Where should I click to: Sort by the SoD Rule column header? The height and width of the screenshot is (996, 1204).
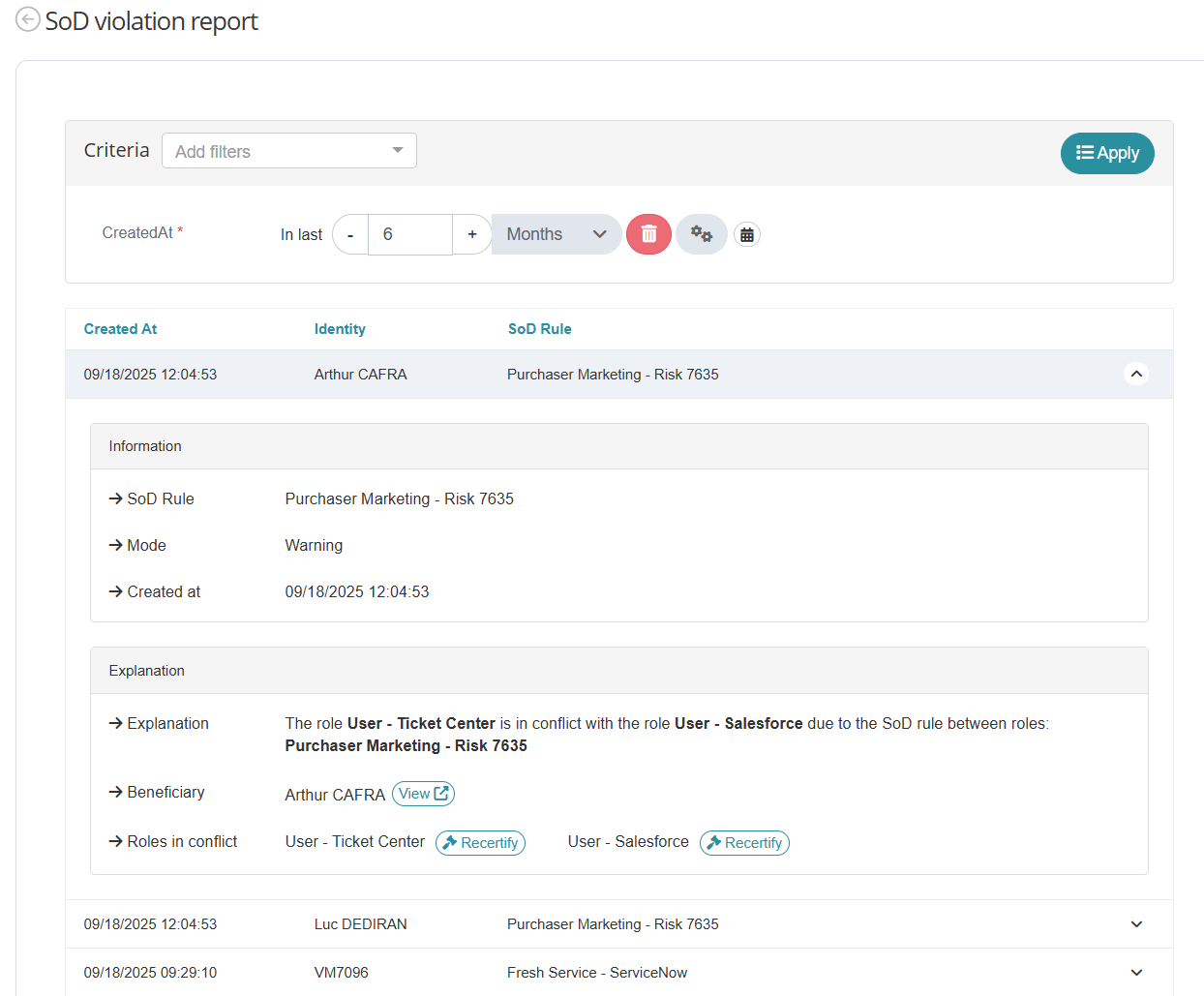click(539, 329)
